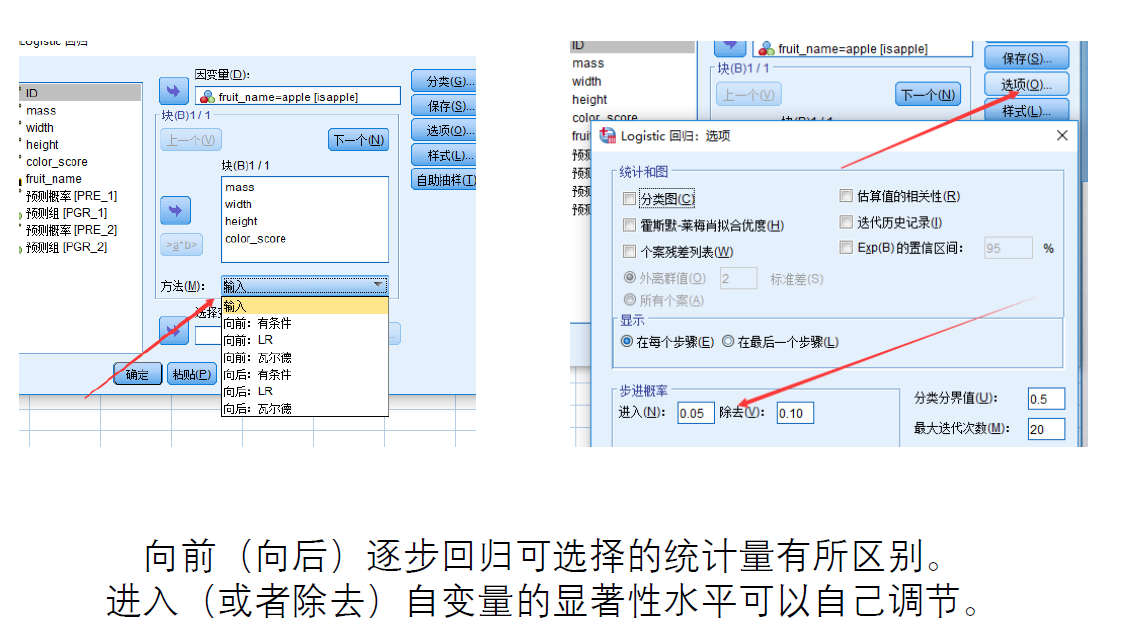This screenshot has height=629, width=1137.
Task: Select height in right window's list
Action: tap(590, 99)
